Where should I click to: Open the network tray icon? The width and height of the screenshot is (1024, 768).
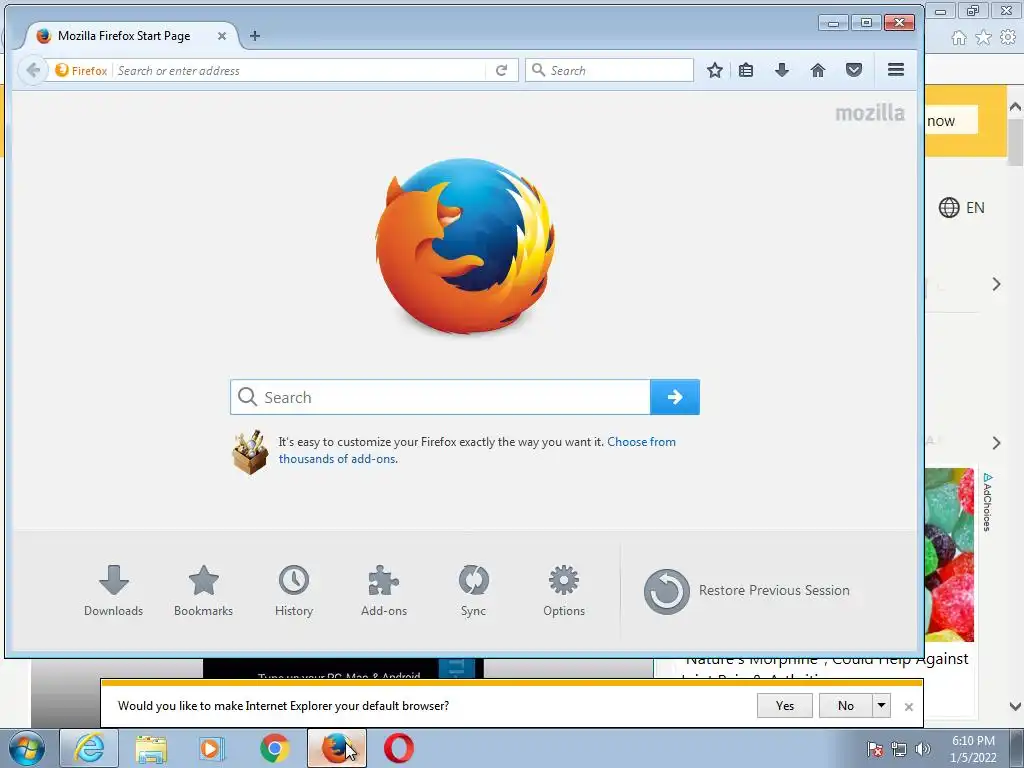point(899,749)
